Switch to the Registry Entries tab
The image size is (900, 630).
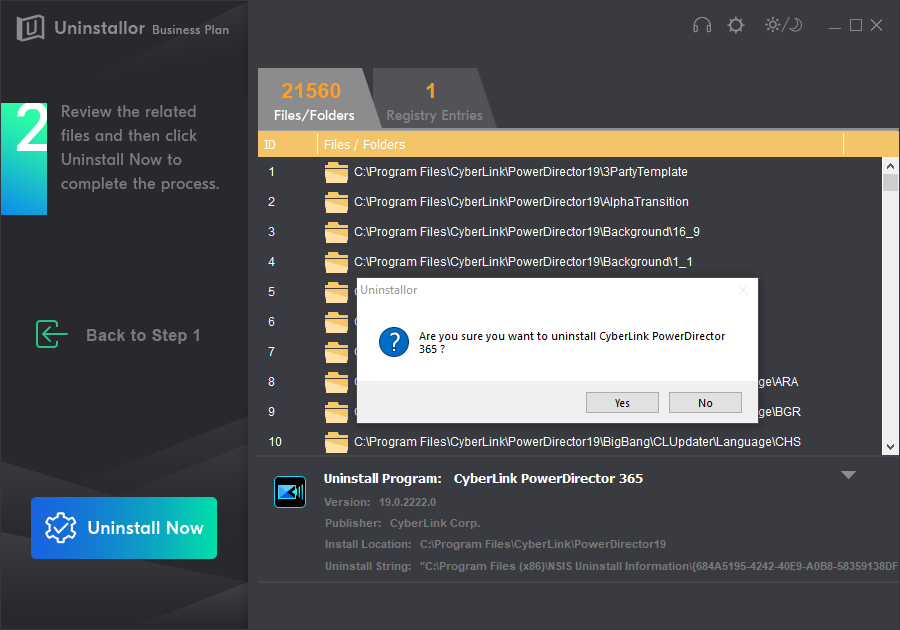tap(434, 99)
